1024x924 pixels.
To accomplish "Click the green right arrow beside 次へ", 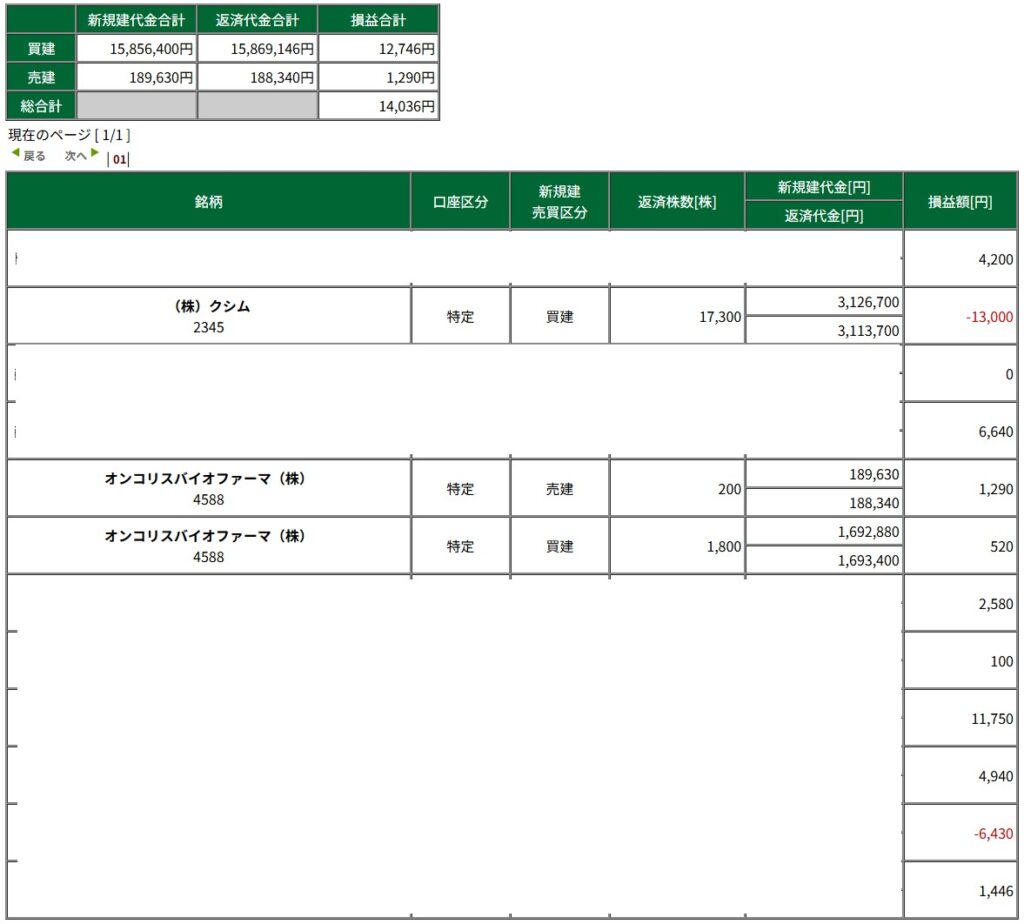I will 95,154.
